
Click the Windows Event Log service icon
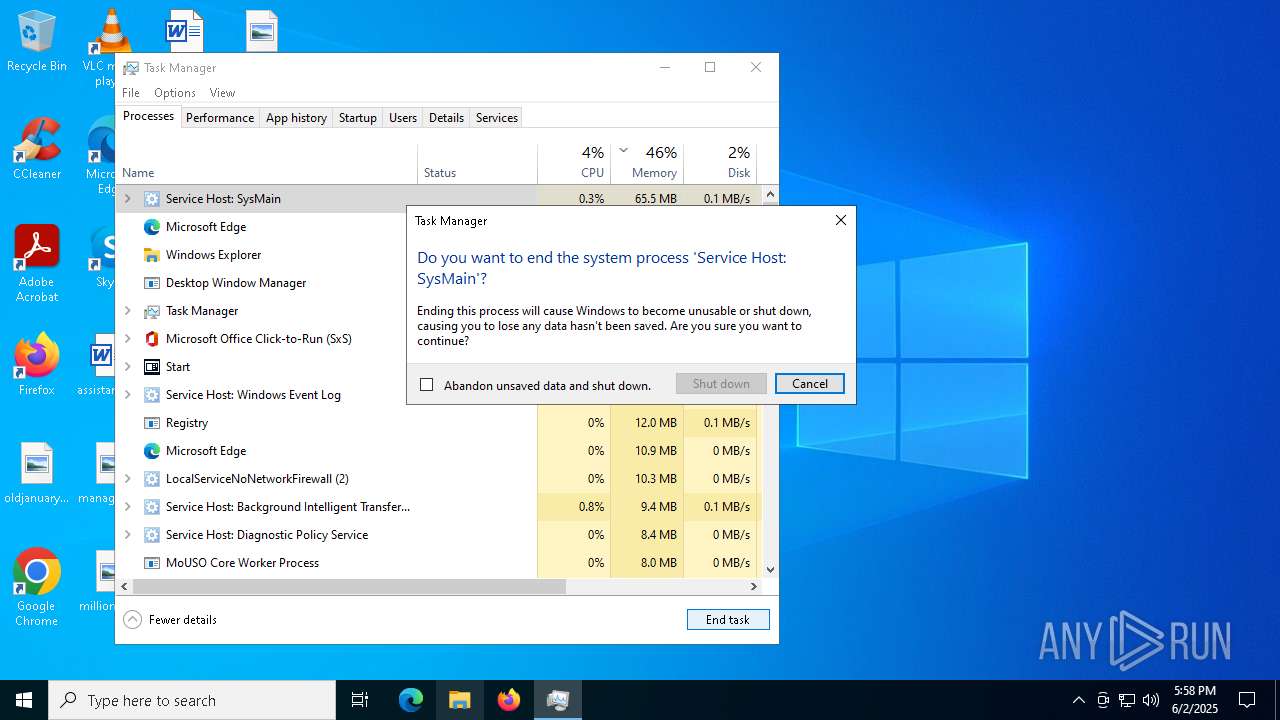coord(152,395)
